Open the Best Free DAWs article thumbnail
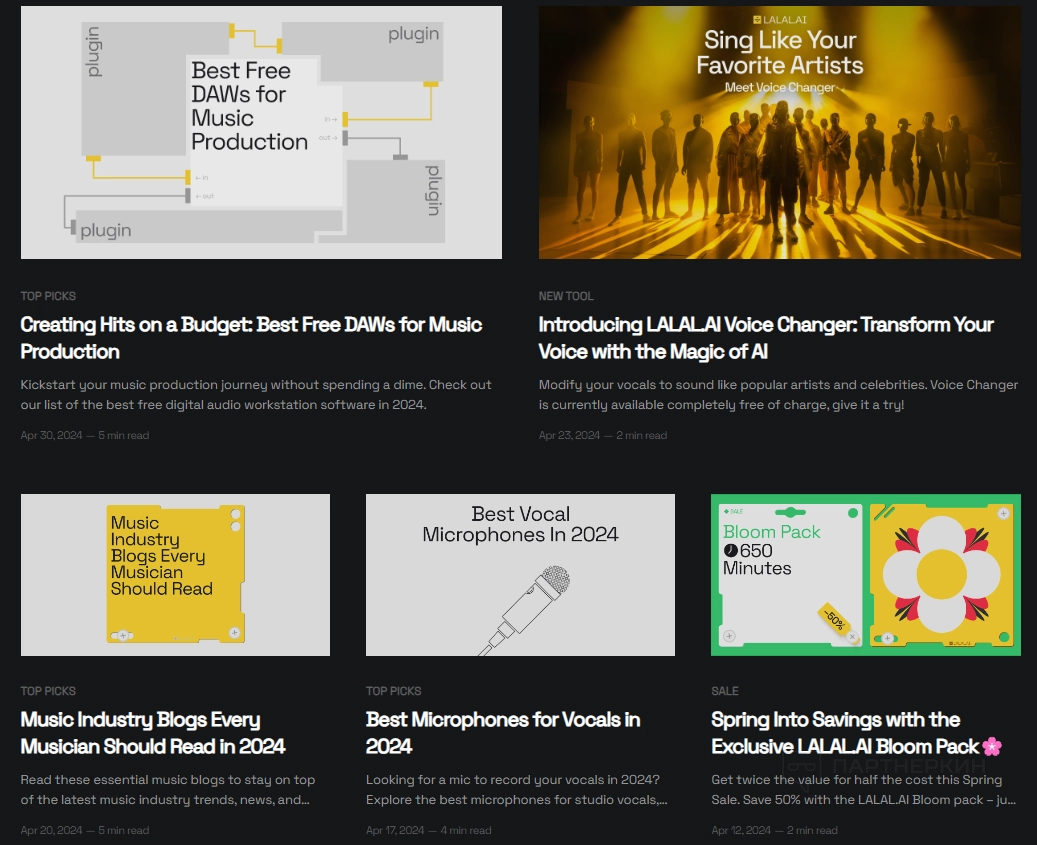 click(x=261, y=132)
